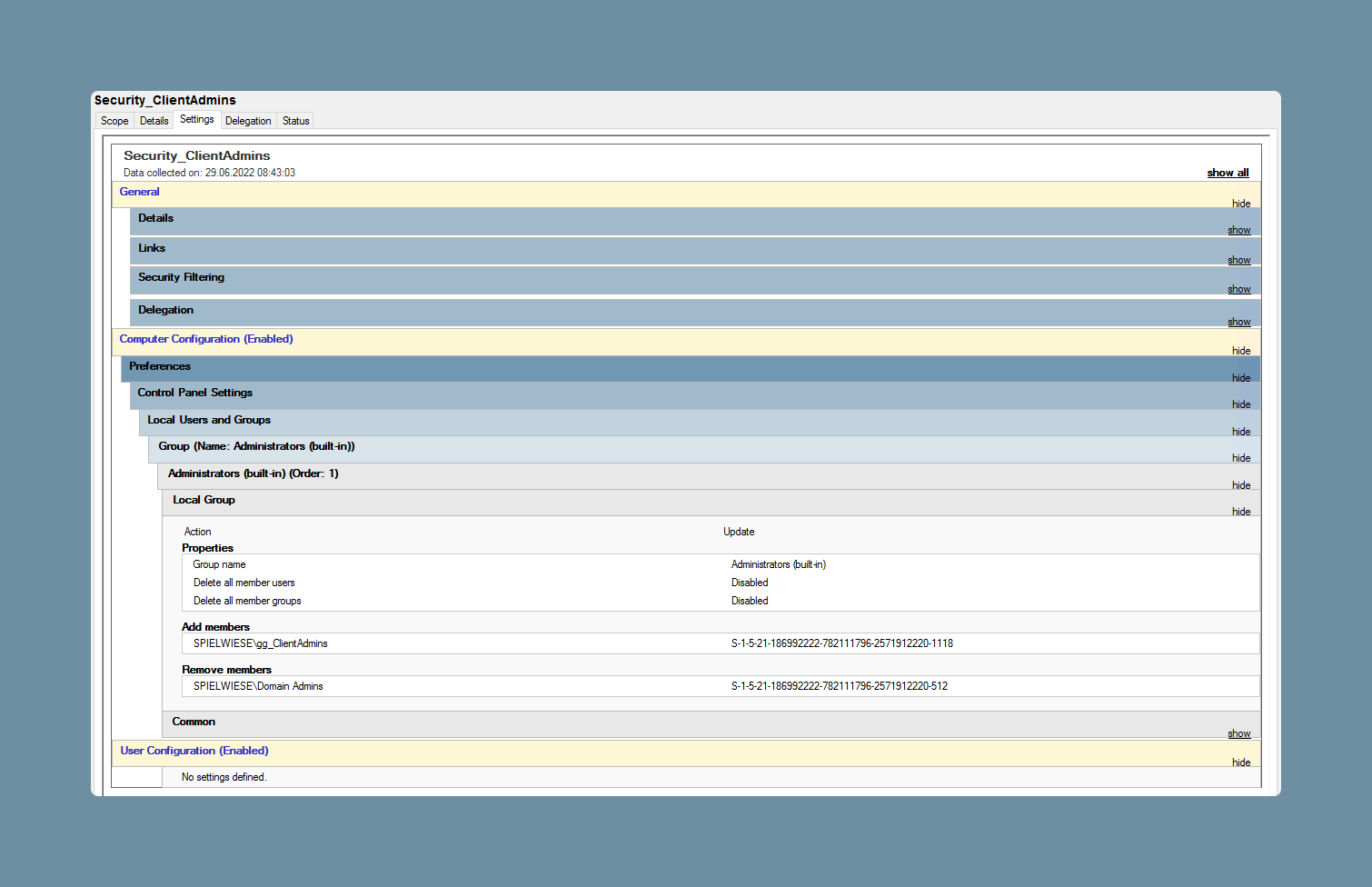Hide the Local Users and Groups section
This screenshot has width=1372, height=887.
click(x=1241, y=432)
